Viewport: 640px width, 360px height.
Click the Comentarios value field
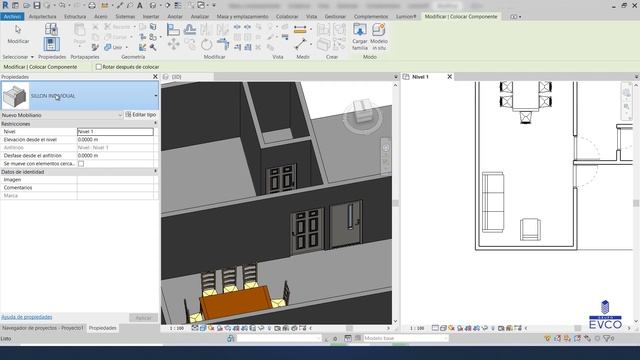coord(116,188)
